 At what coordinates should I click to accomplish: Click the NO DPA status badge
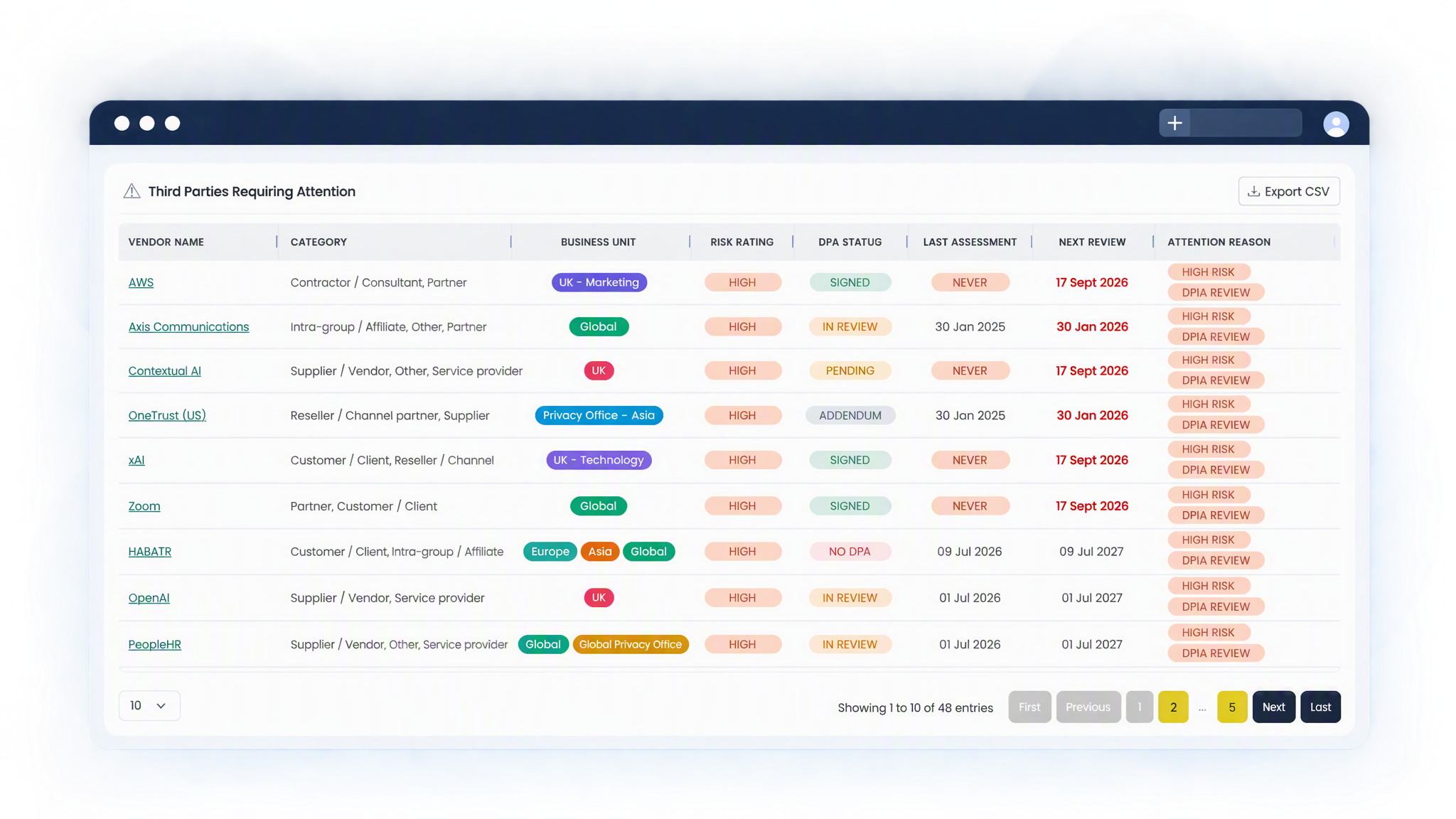point(850,552)
